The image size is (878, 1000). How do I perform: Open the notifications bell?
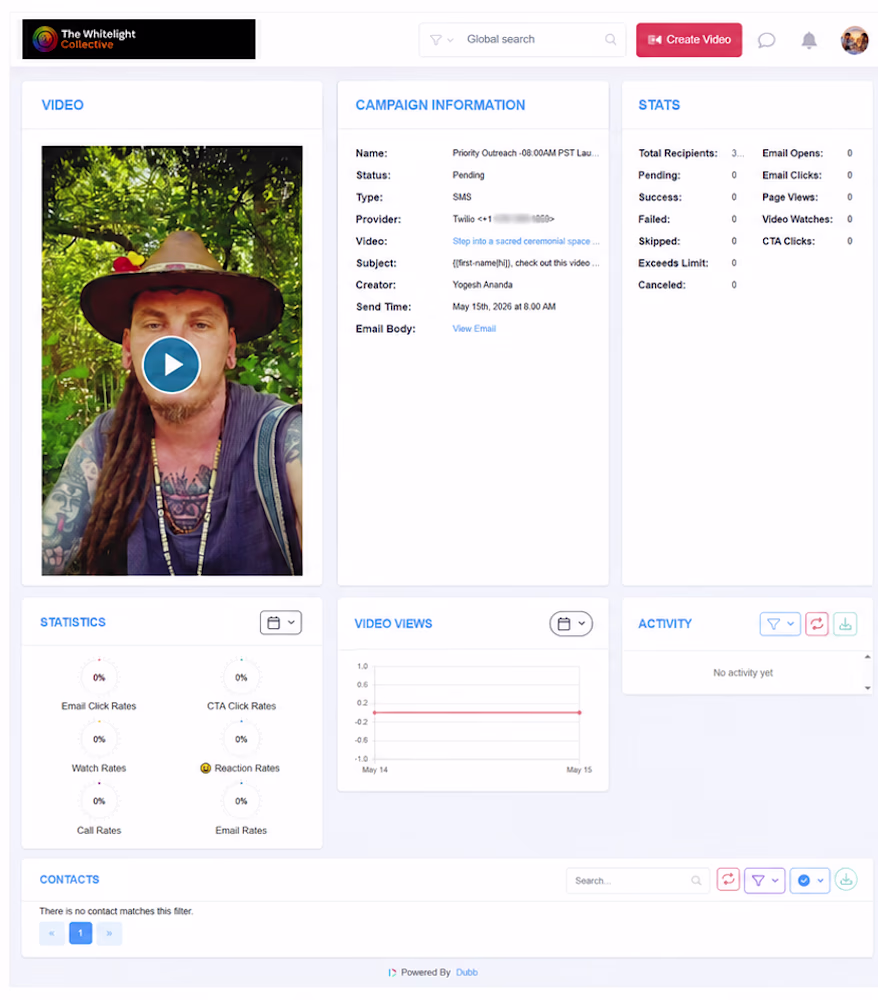click(808, 41)
